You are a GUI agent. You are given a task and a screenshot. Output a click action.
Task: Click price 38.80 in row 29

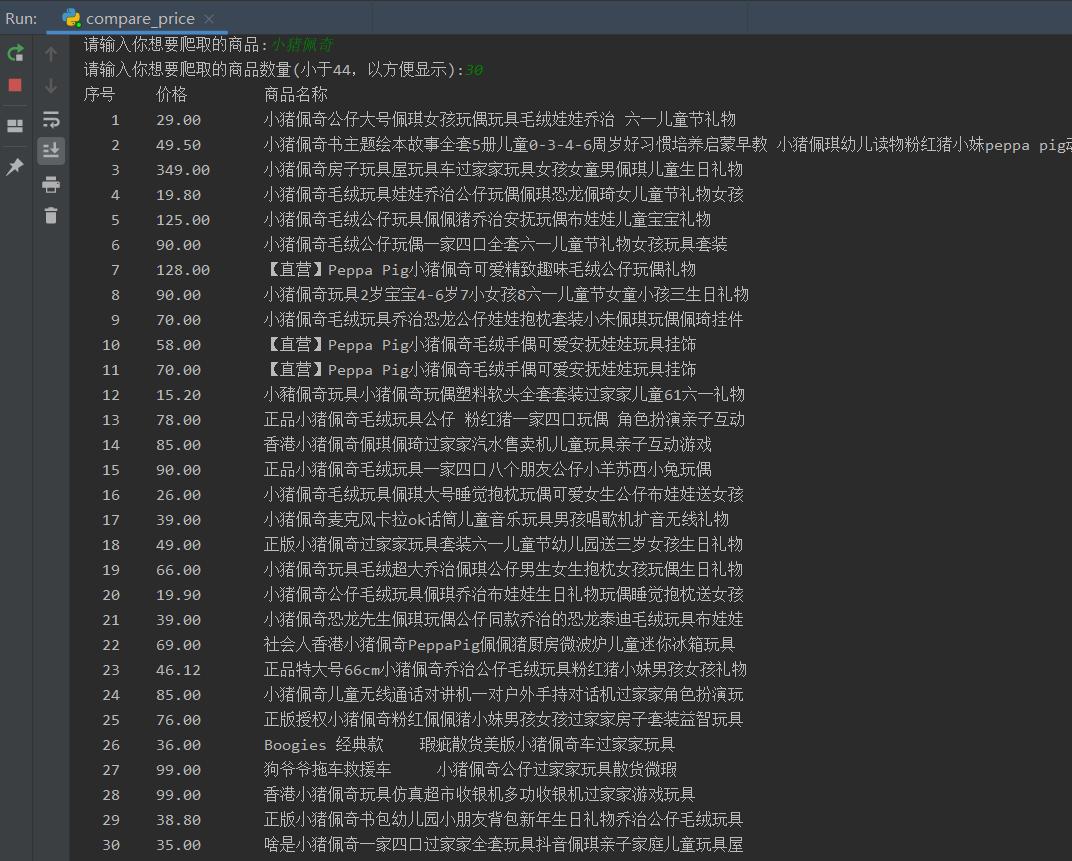coord(178,820)
